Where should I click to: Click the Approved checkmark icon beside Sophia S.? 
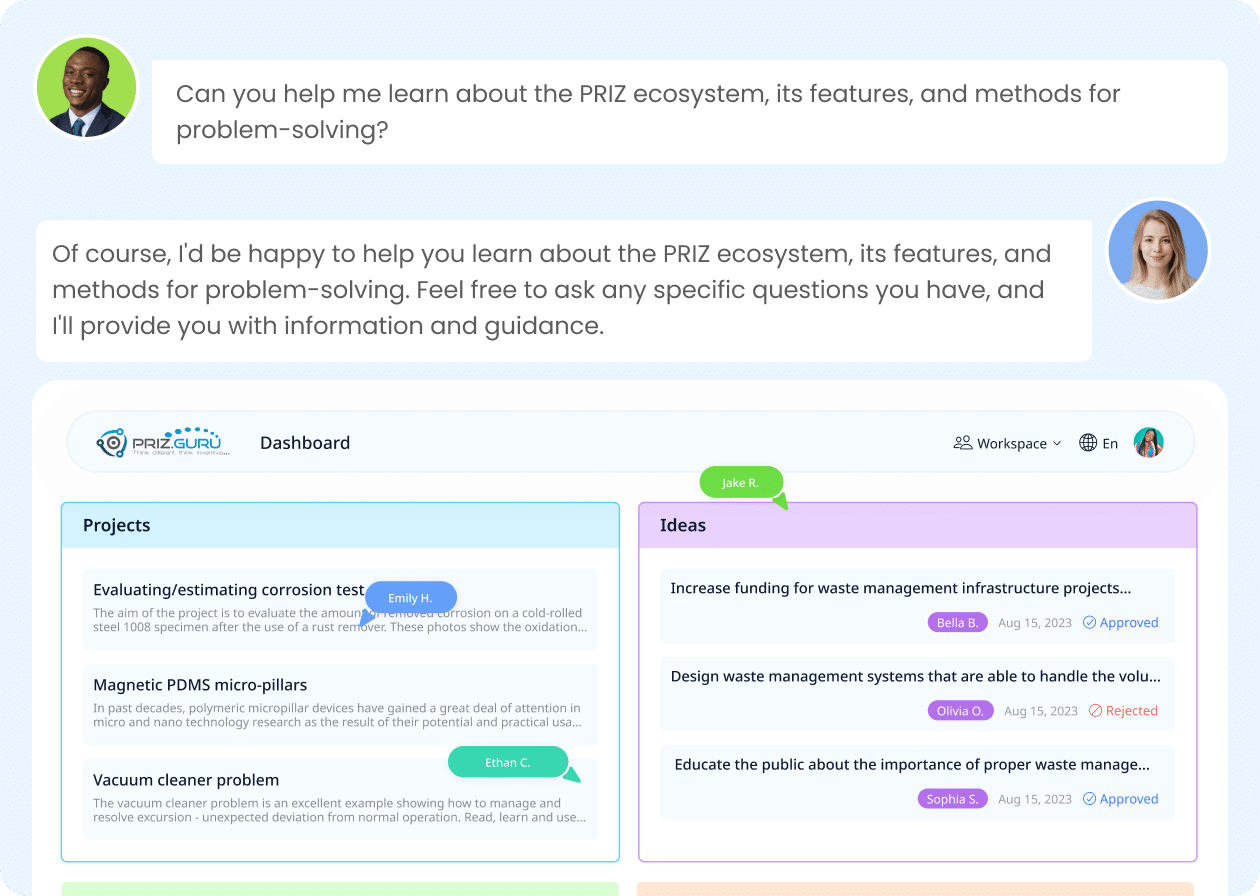tap(1090, 799)
